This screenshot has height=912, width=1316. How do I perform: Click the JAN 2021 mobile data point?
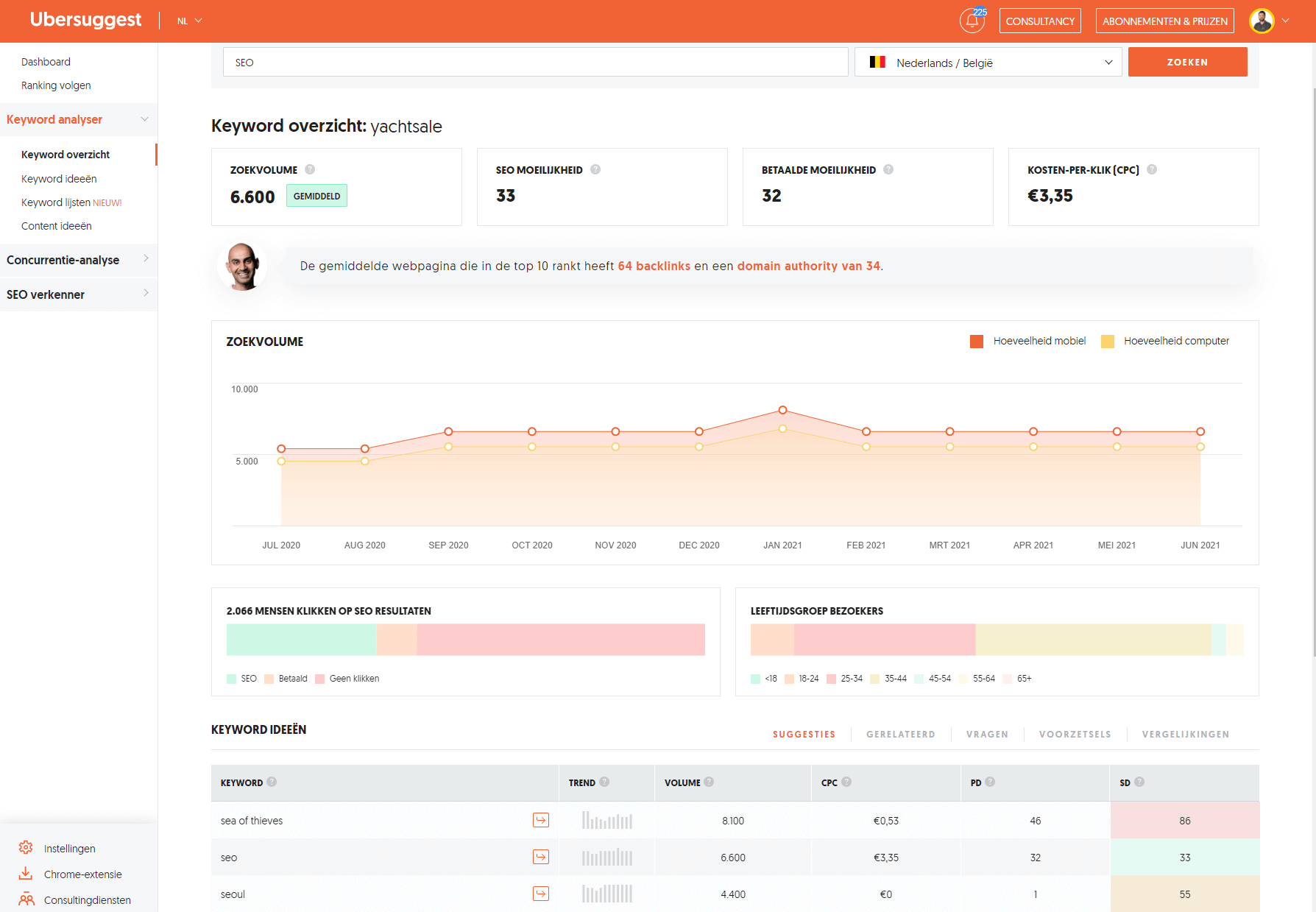click(x=782, y=410)
